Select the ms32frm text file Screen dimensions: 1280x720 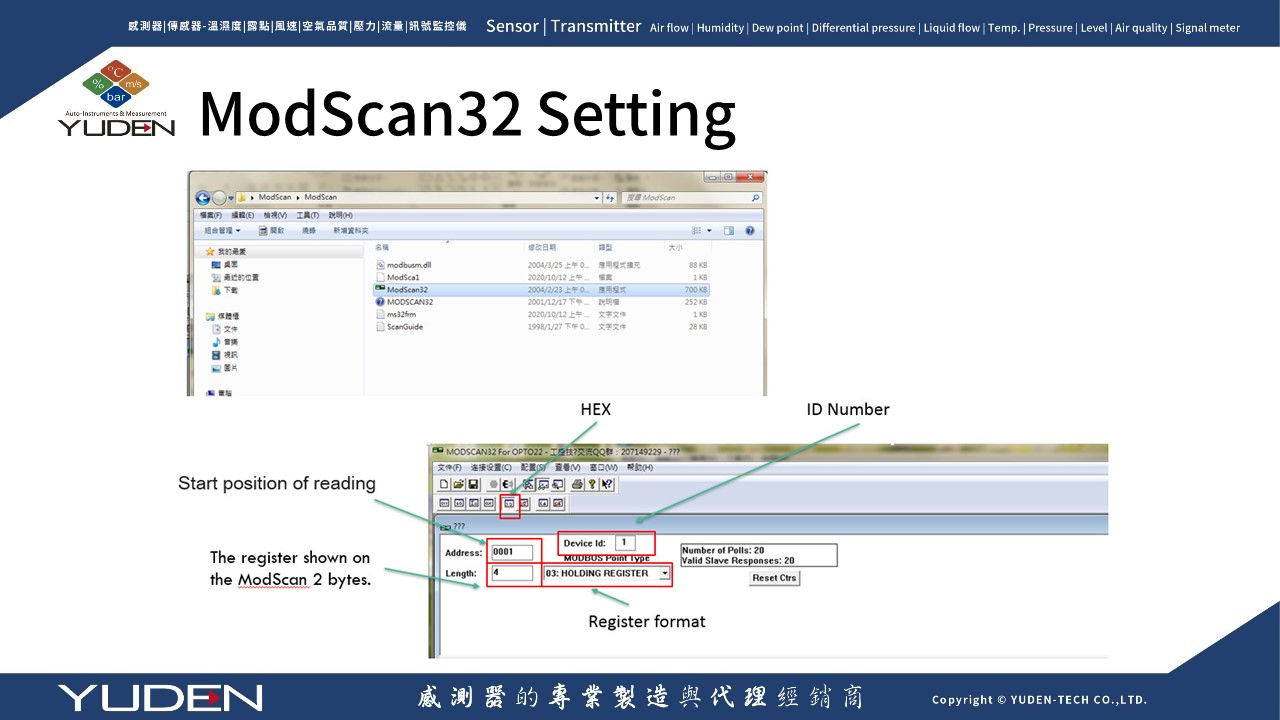click(x=540, y=314)
